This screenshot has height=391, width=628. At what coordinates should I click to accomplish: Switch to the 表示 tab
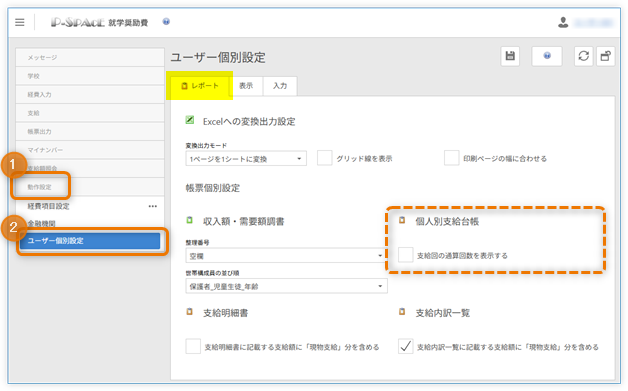point(246,86)
